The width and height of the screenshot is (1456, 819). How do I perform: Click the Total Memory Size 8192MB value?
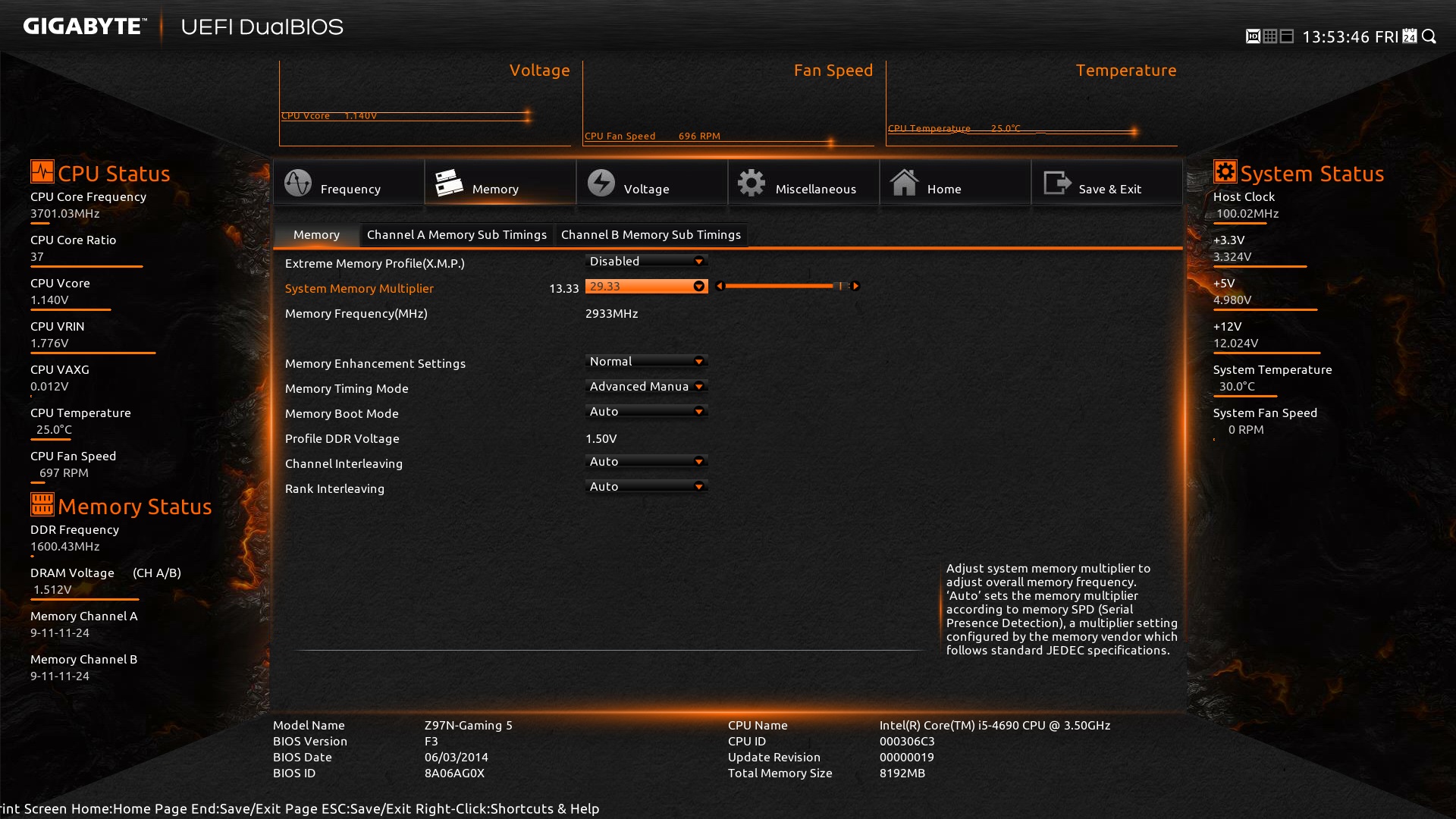click(902, 773)
